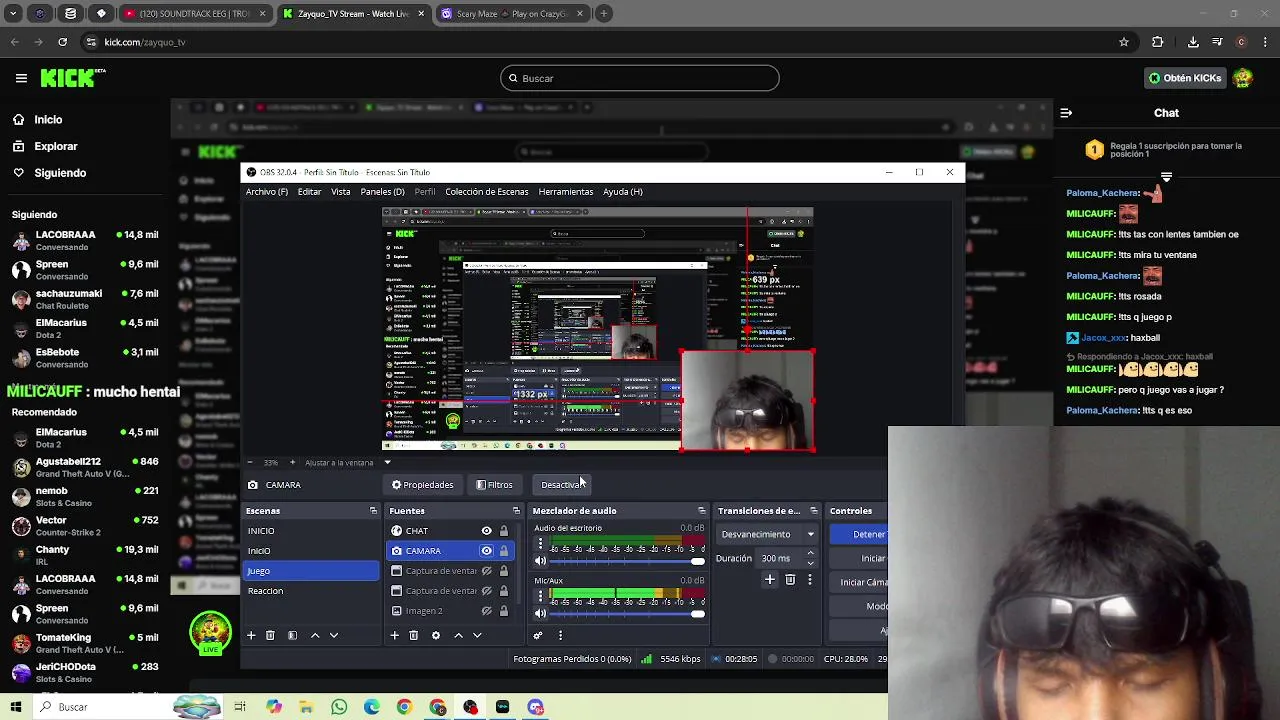This screenshot has height=720, width=1280.
Task: Open File Explorer from the taskbar
Action: pos(306,707)
